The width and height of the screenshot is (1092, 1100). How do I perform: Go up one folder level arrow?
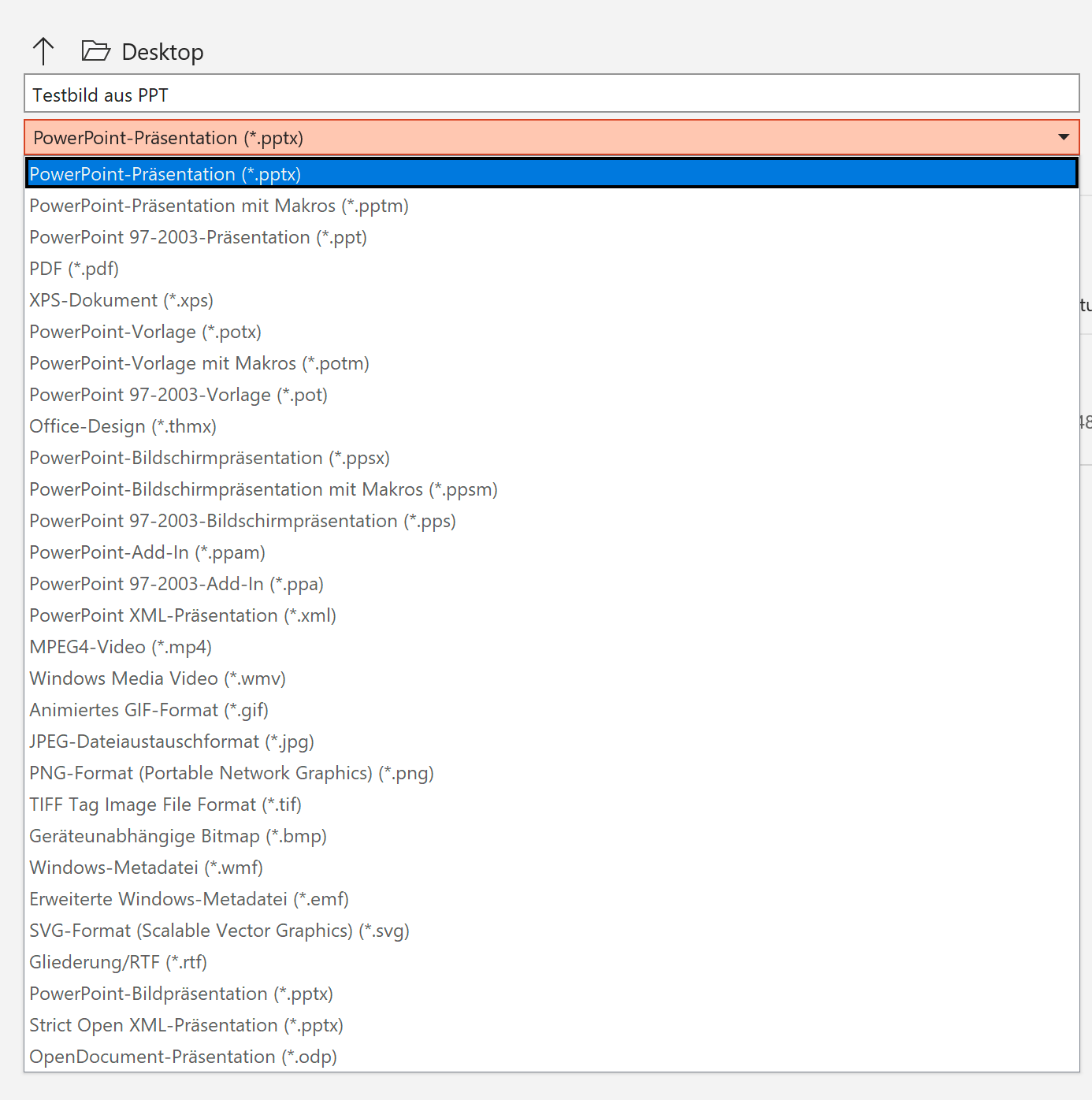pos(43,51)
